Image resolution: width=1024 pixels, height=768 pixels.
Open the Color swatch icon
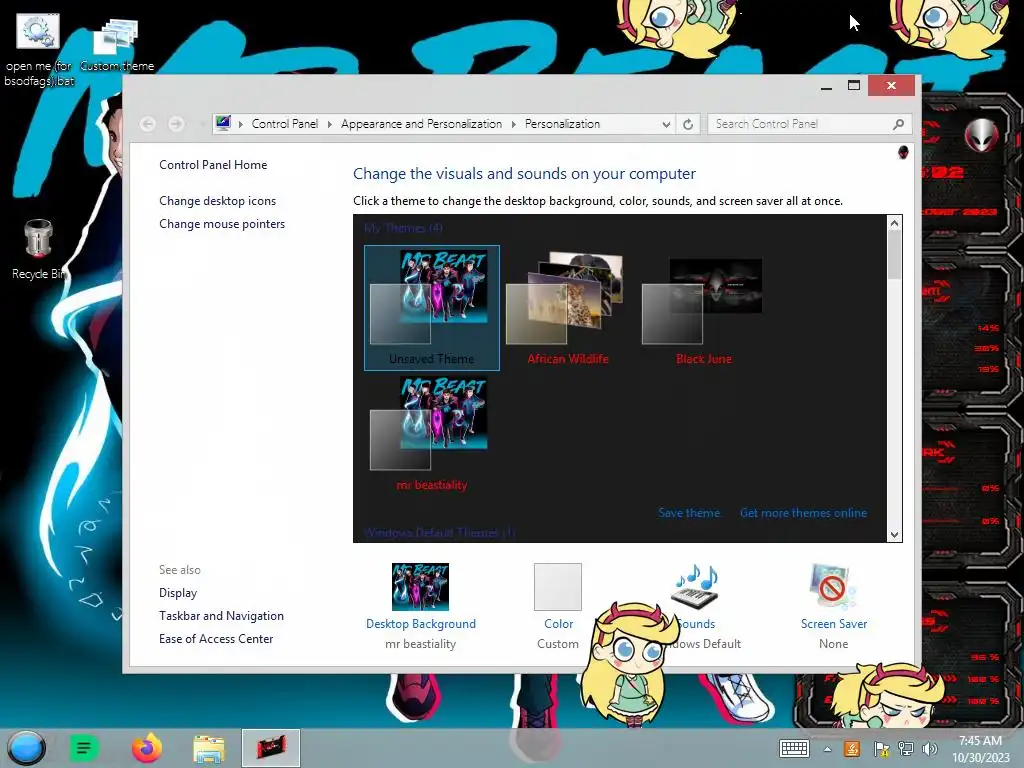(x=558, y=586)
